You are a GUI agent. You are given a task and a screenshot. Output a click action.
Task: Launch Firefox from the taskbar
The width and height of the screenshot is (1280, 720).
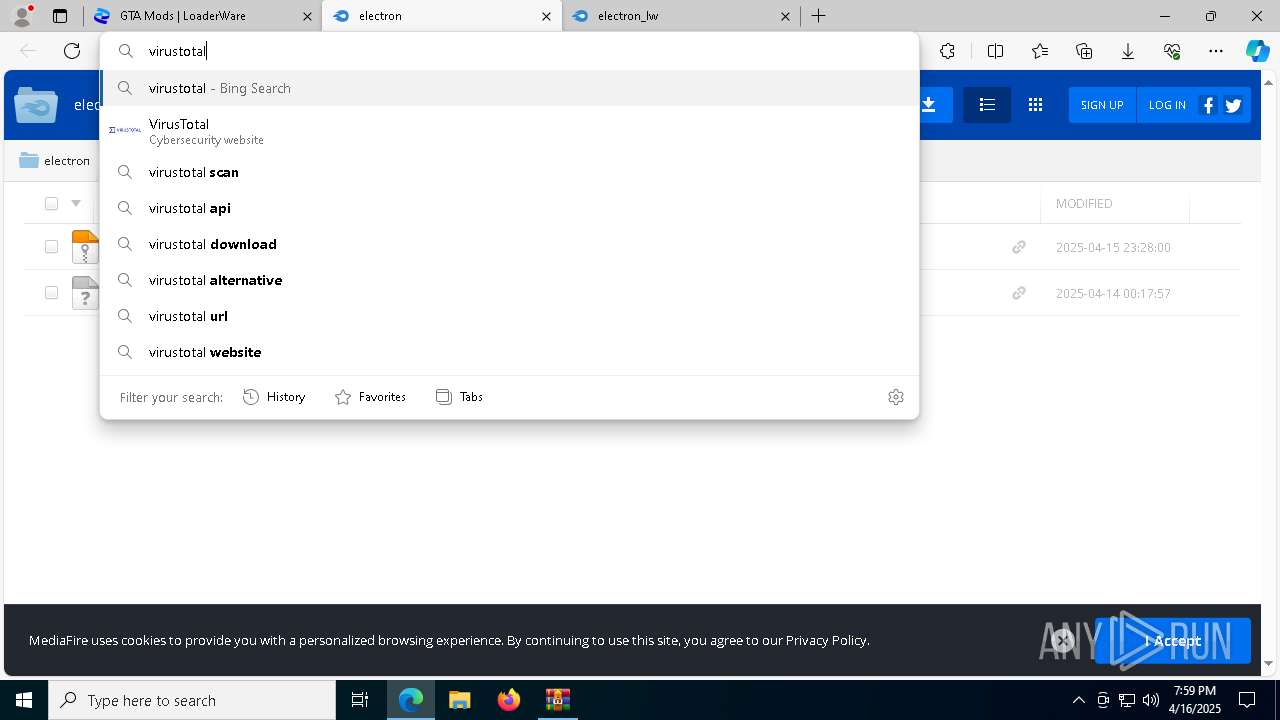[x=509, y=700]
